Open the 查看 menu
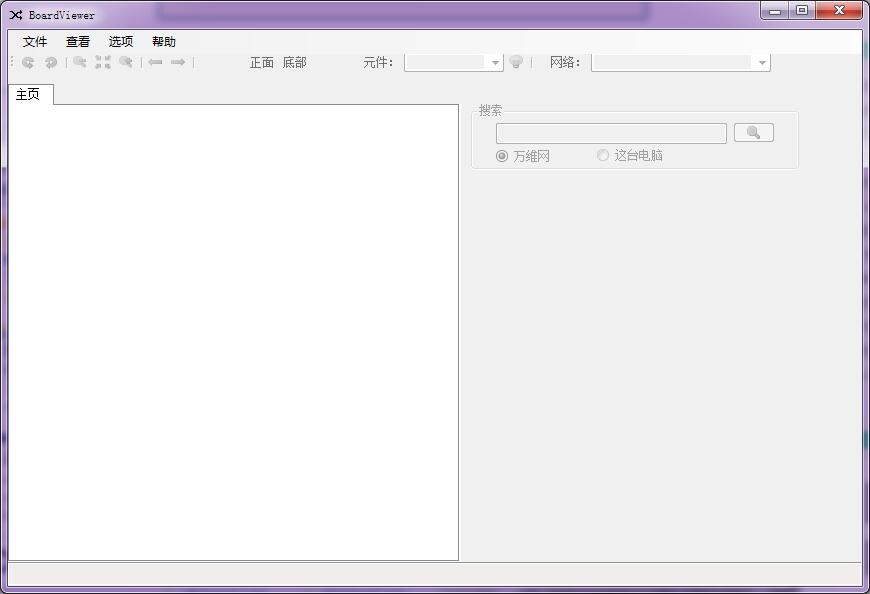Screen dimensions: 870x594 coord(78,42)
